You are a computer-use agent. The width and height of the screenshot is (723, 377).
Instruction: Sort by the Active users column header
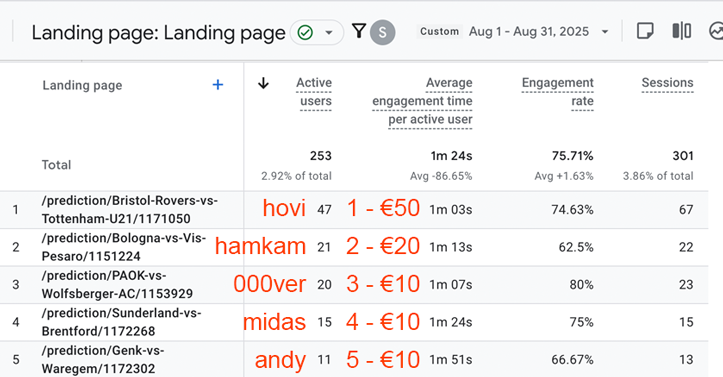pos(314,92)
